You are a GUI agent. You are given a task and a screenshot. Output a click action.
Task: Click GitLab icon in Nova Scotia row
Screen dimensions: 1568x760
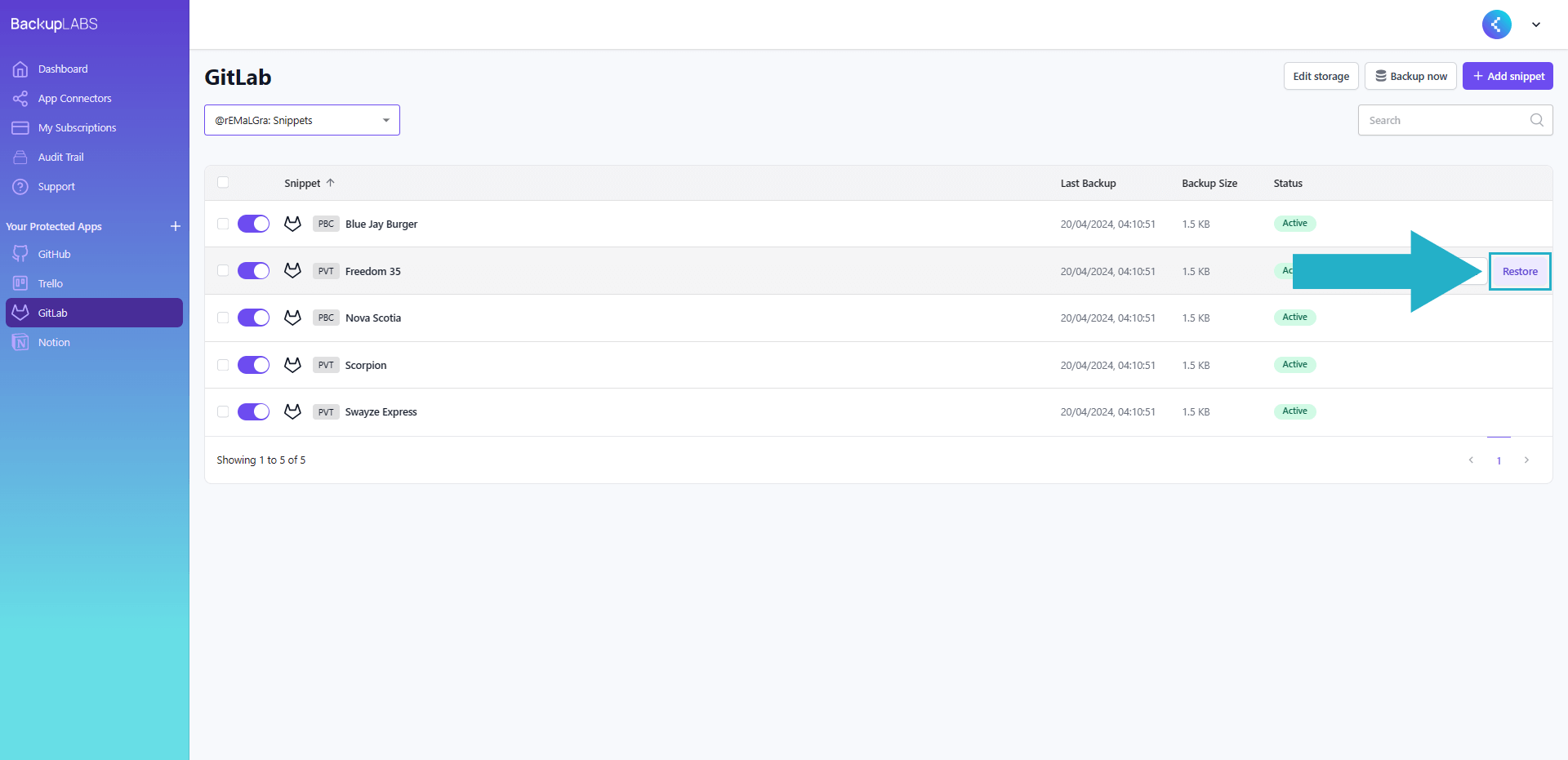point(292,318)
